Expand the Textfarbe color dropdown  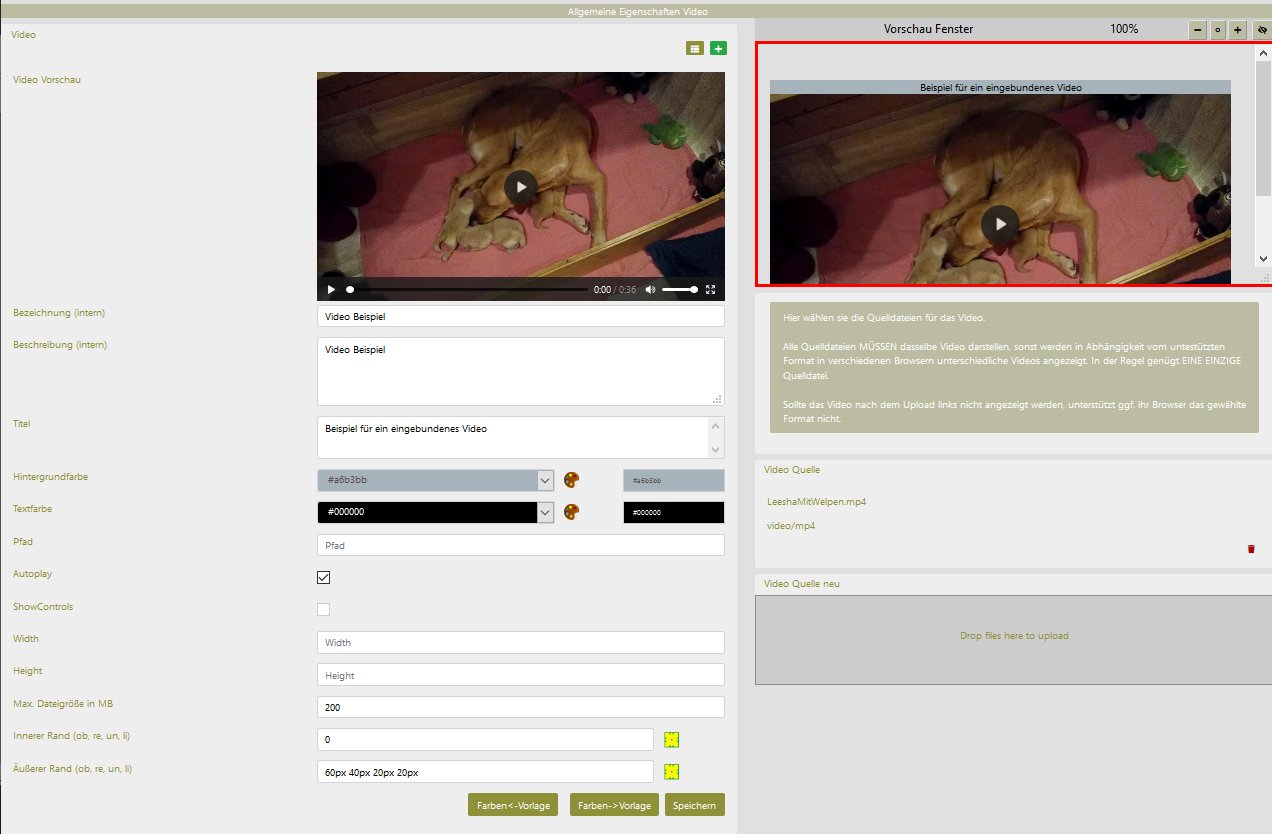pyautogui.click(x=545, y=512)
